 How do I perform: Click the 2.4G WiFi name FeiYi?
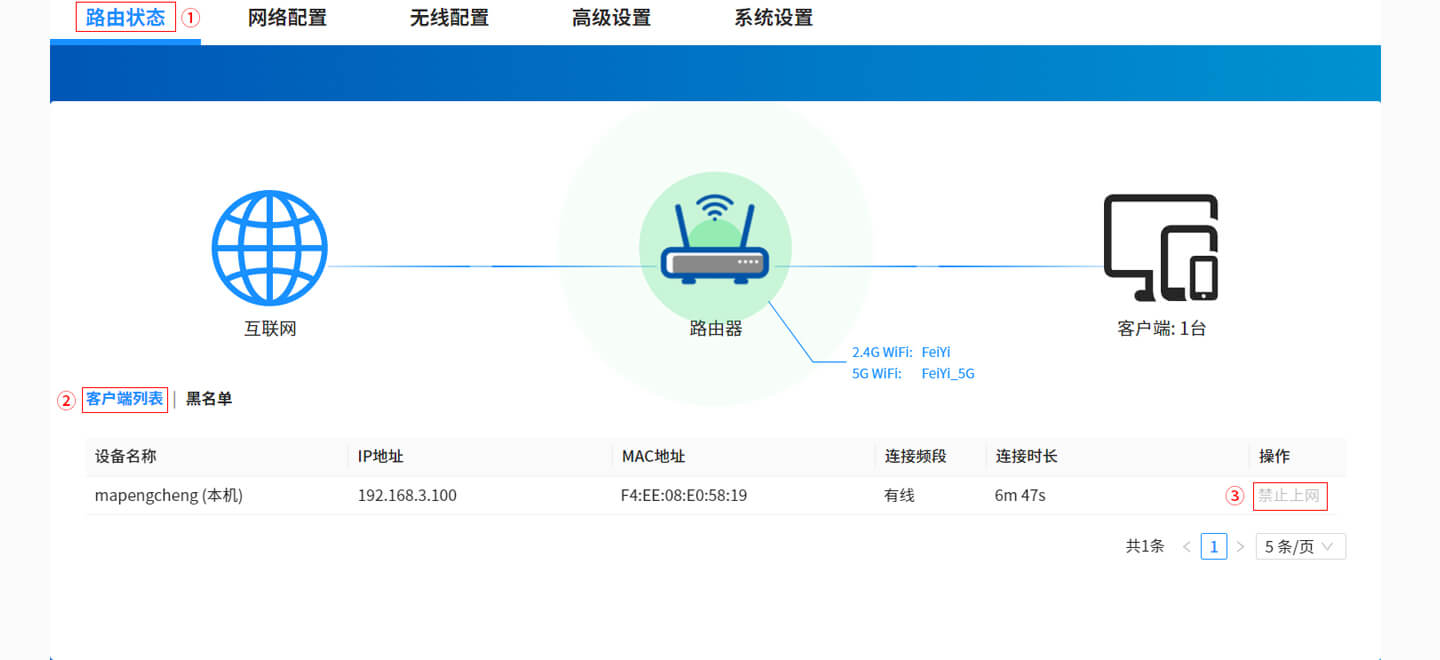936,352
